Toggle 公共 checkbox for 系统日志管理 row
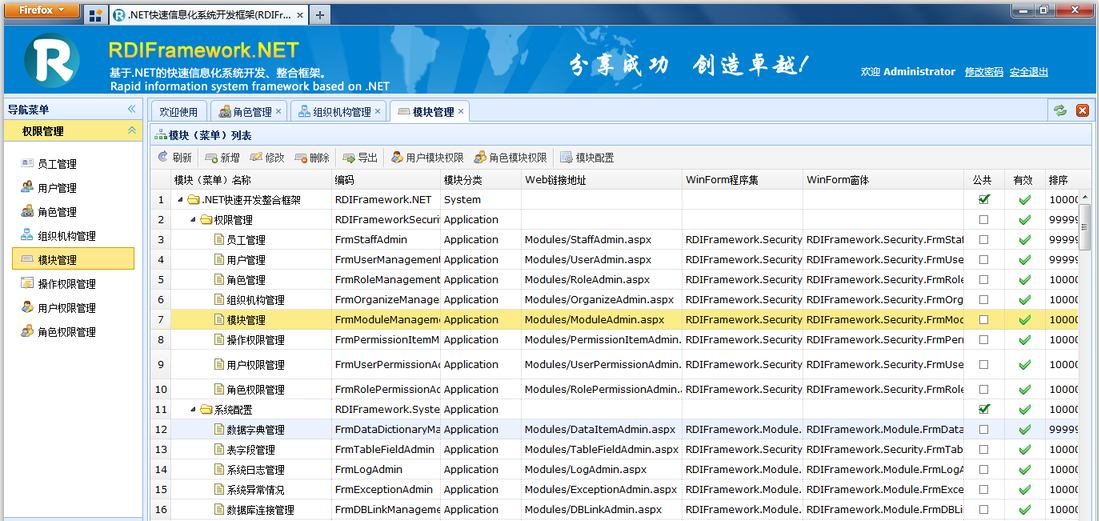This screenshot has height=521, width=1099. click(984, 469)
